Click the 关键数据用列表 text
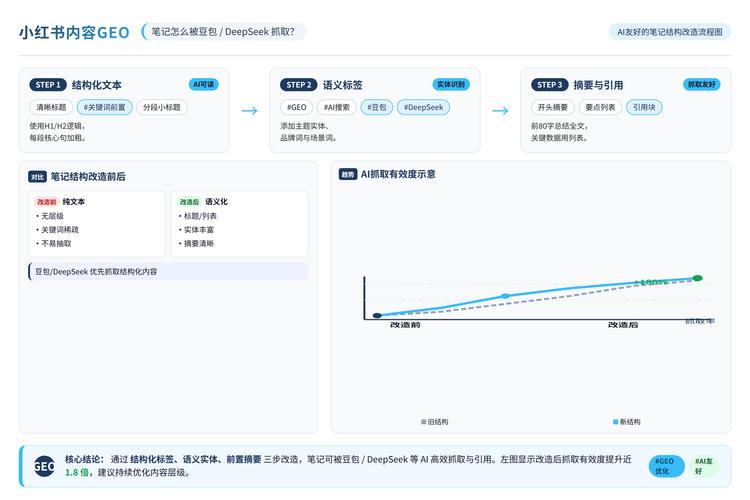Screen dimensions: 750x500 pos(559,138)
